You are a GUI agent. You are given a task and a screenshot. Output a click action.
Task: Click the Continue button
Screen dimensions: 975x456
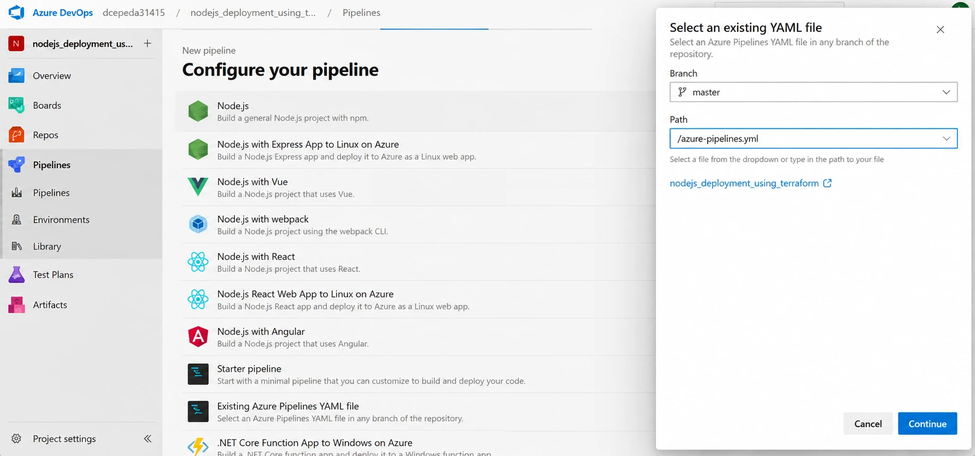[x=927, y=424]
